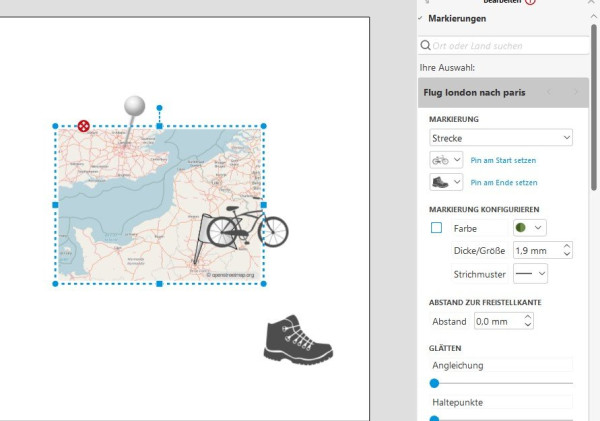This screenshot has height=421, width=600.
Task: Collapse the Markierungen section
Action: pos(421,19)
